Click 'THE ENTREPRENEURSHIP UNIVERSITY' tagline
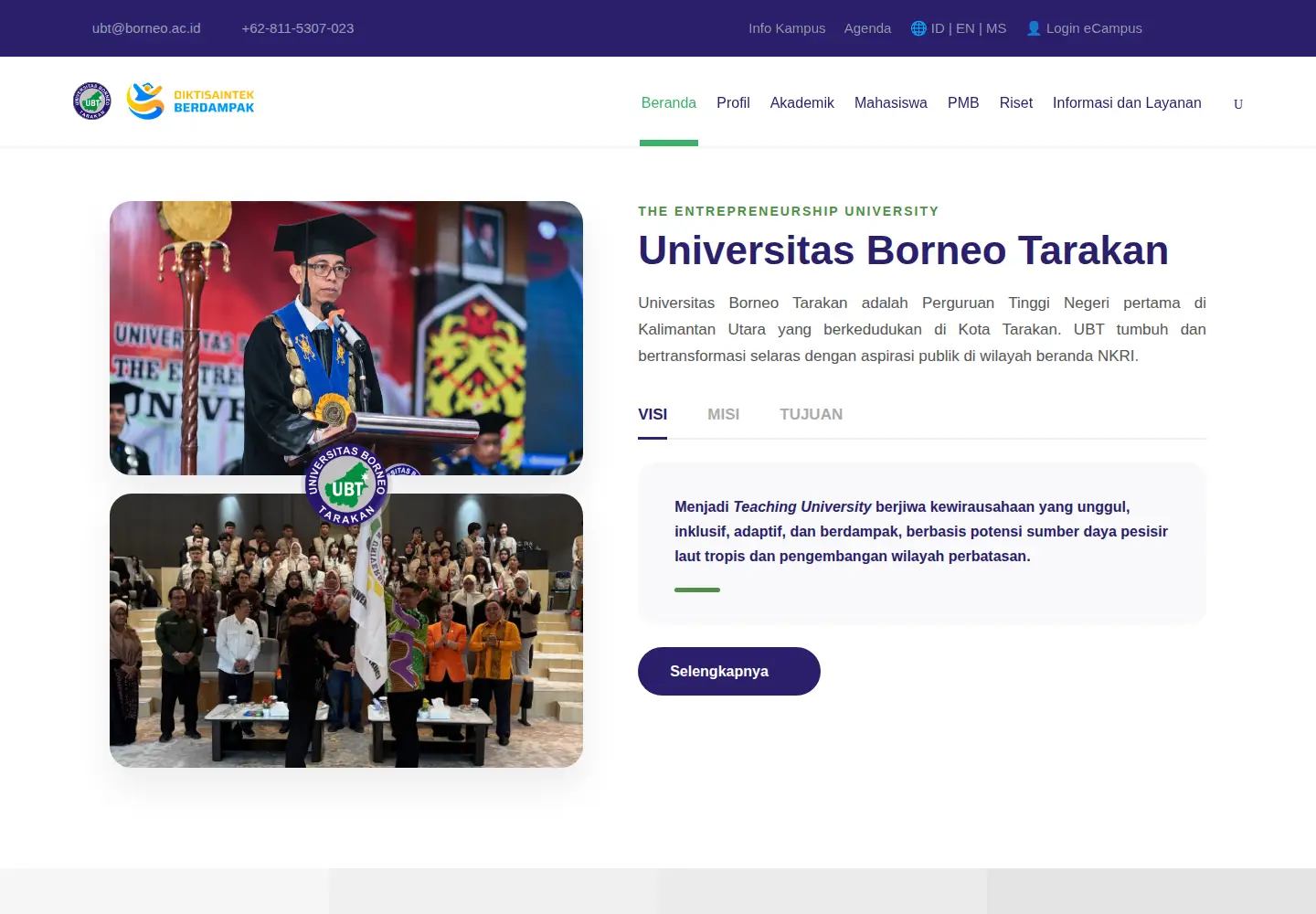The width and height of the screenshot is (1316, 914). (x=789, y=211)
